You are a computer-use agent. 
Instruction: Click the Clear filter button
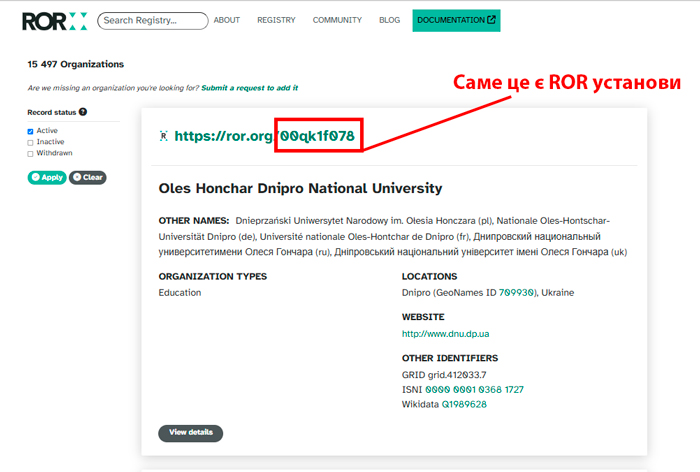pyautogui.click(x=88, y=177)
